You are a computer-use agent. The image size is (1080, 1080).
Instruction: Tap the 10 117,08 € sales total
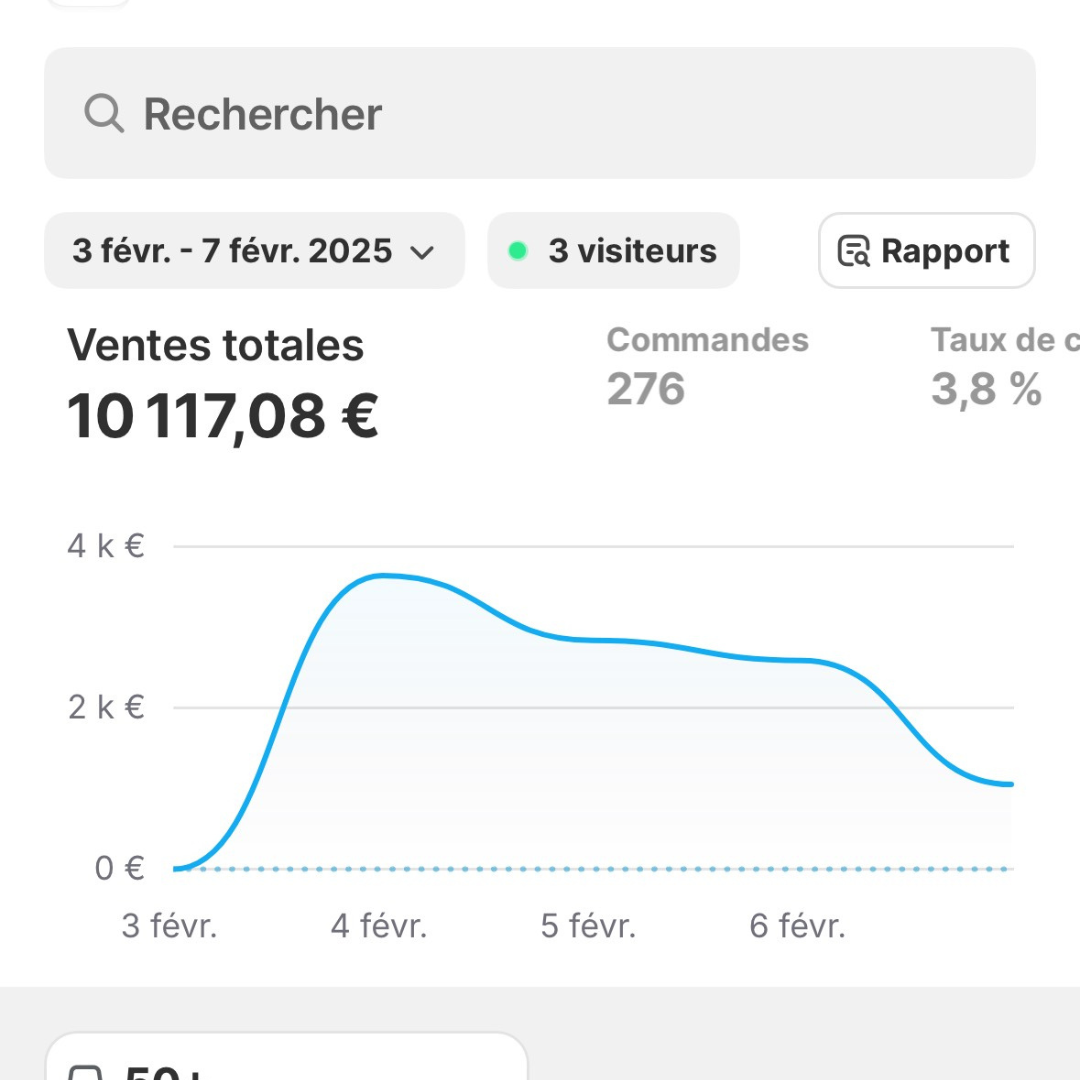[x=222, y=416]
